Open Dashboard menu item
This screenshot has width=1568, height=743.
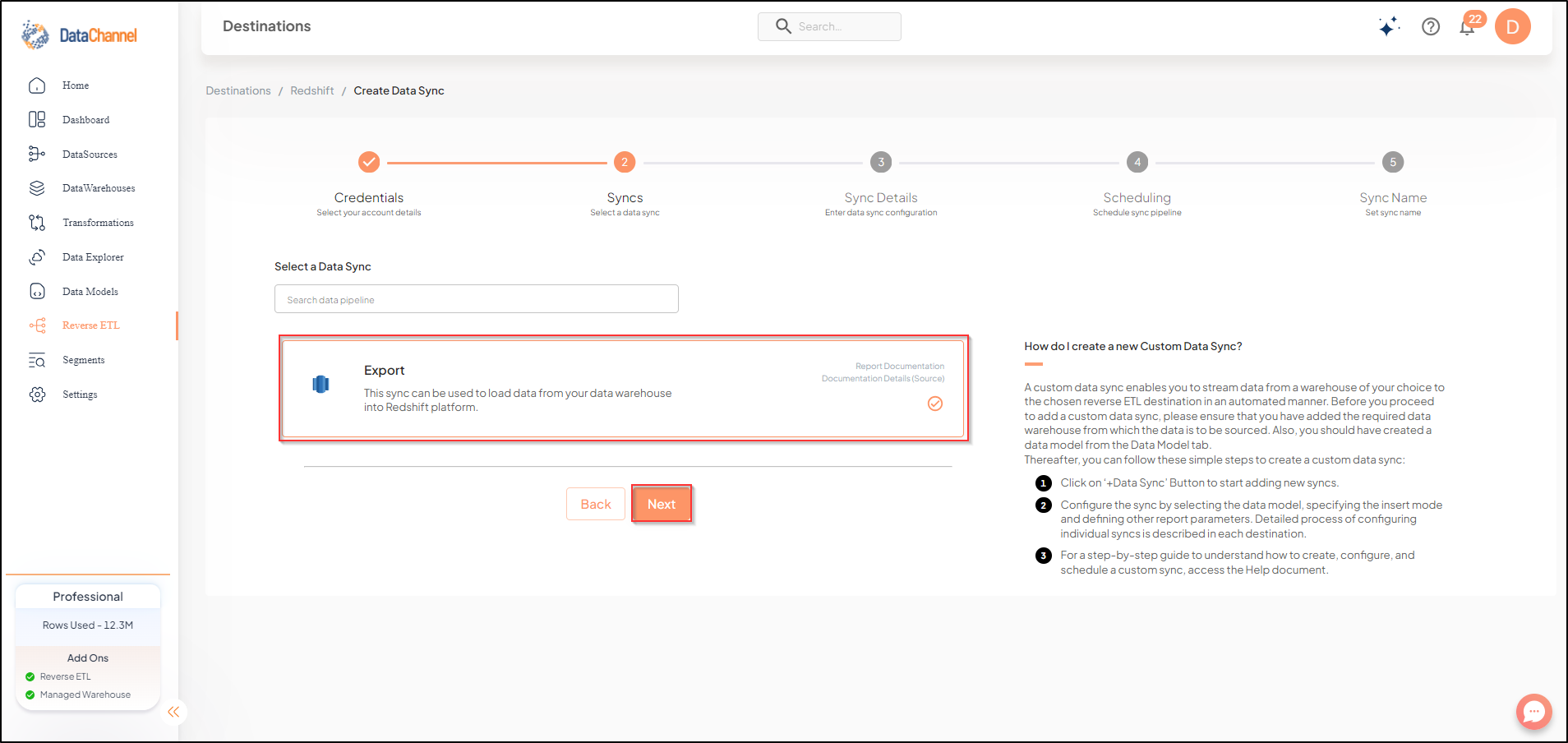pos(85,120)
